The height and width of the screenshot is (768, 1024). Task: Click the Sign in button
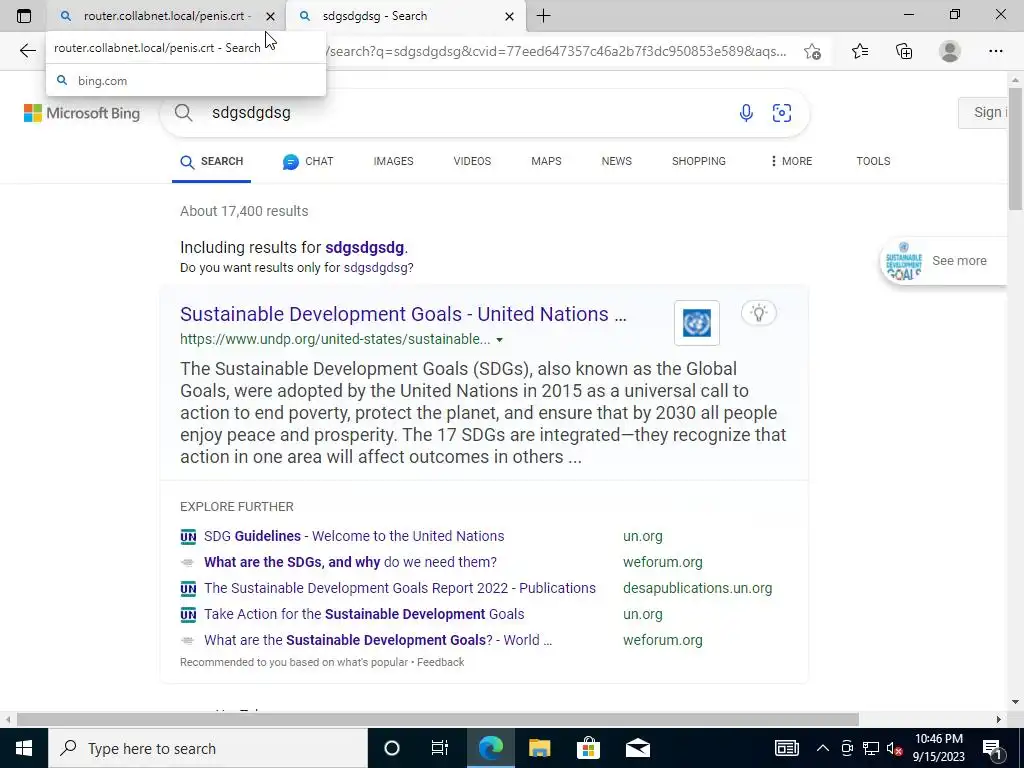[983, 112]
